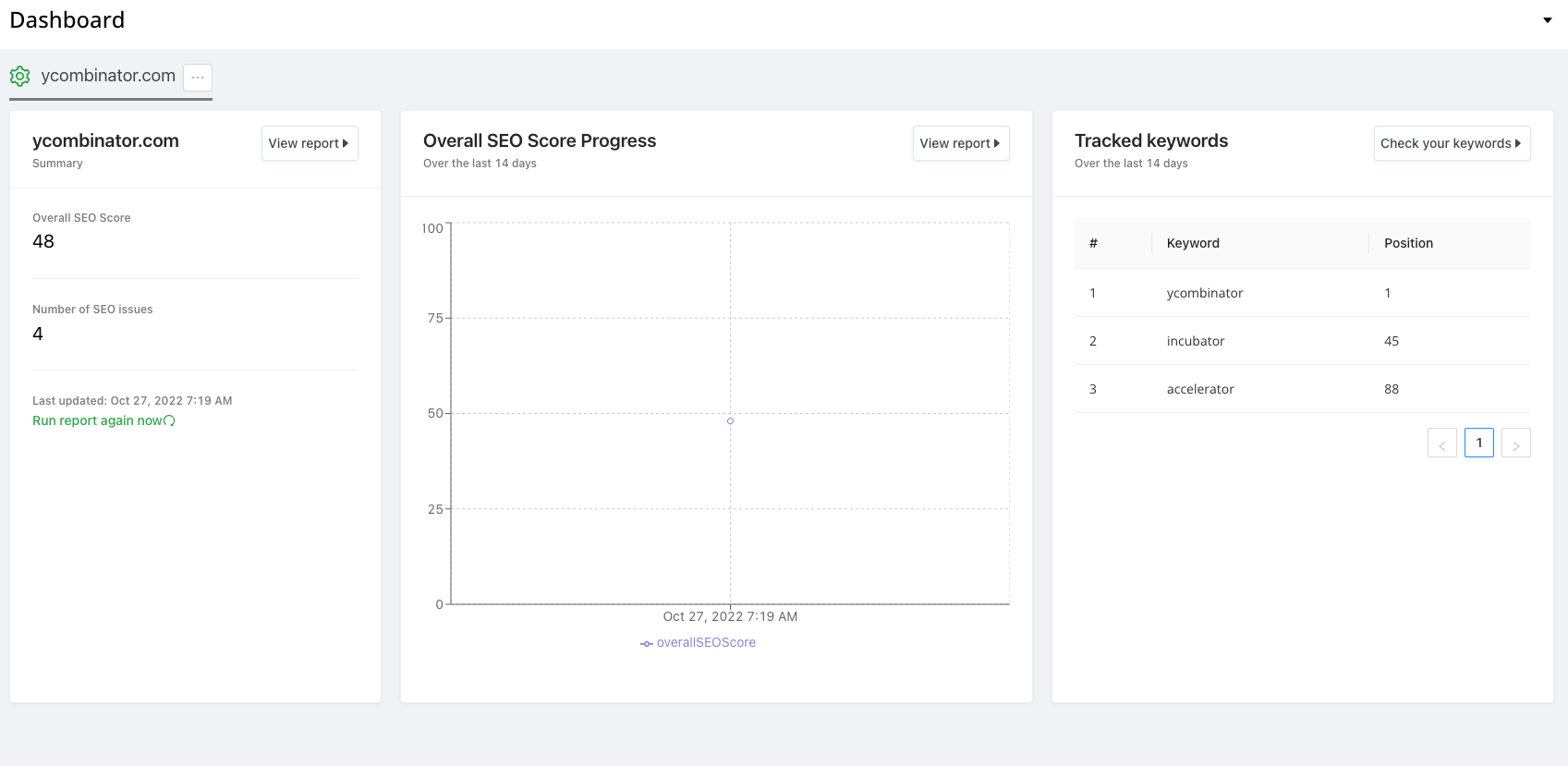
Task: Click position value 88 for accelerator
Action: tap(1392, 389)
